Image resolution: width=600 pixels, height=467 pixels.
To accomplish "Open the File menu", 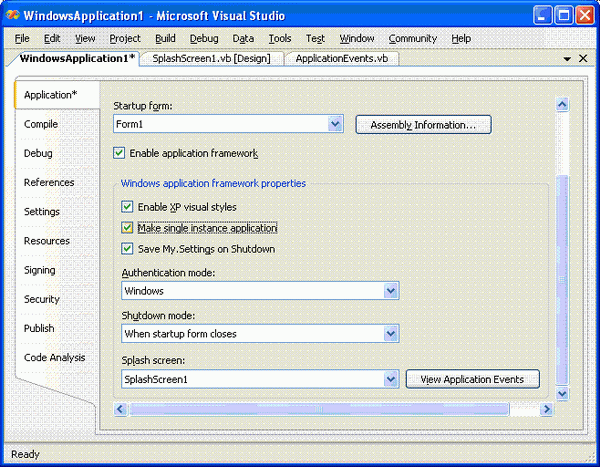I will [x=22, y=39].
